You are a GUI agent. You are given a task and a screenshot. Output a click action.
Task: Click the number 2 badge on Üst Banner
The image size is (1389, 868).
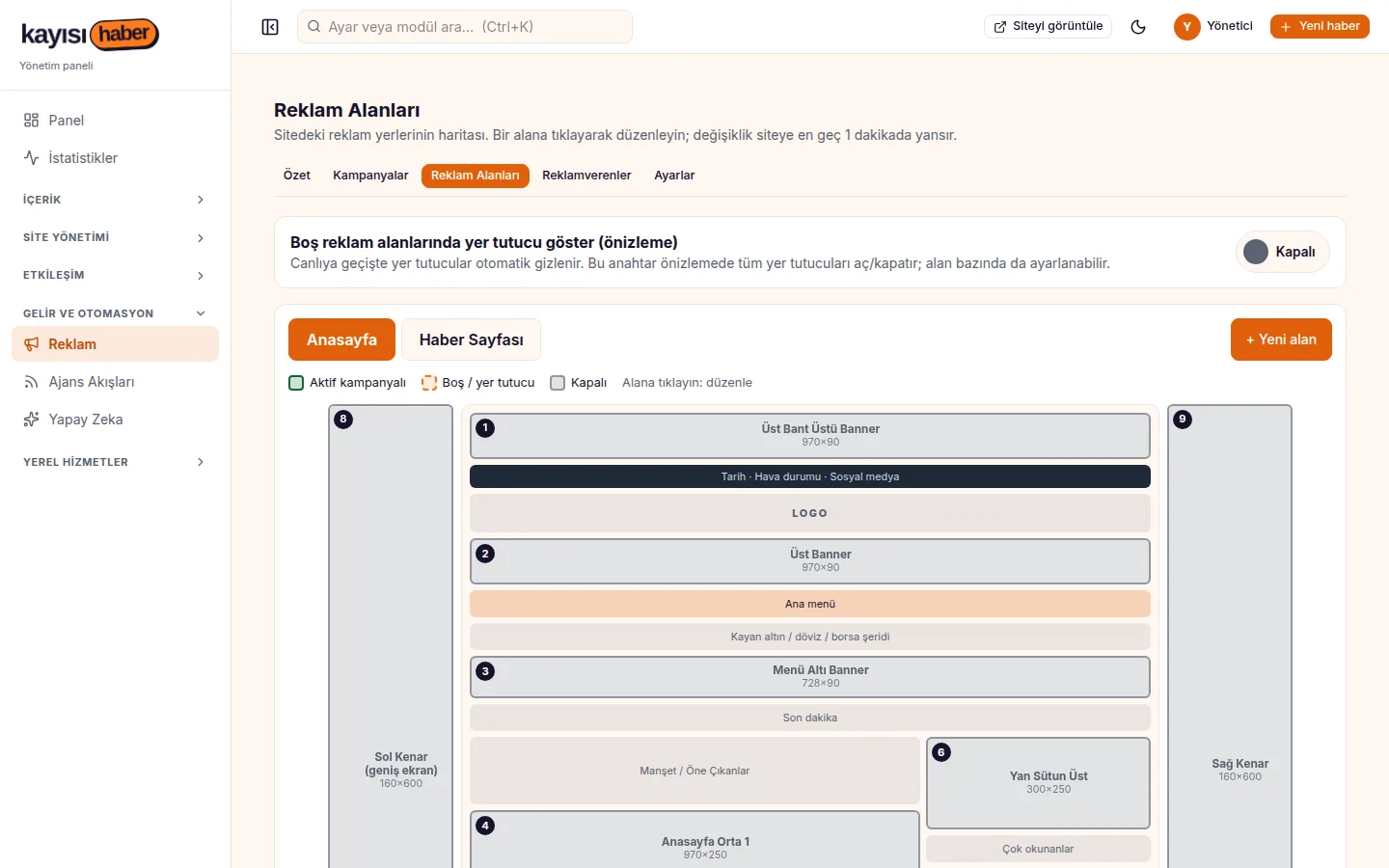tap(485, 554)
